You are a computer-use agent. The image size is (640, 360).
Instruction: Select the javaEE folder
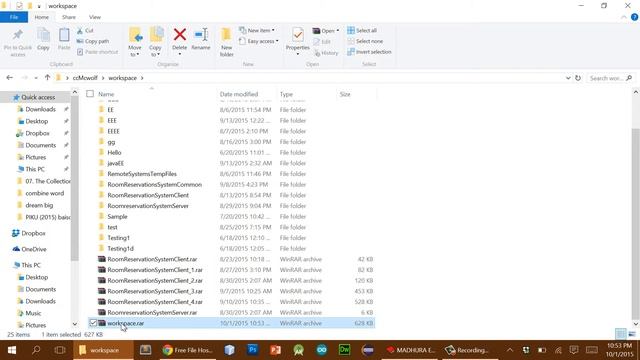[x=116, y=163]
